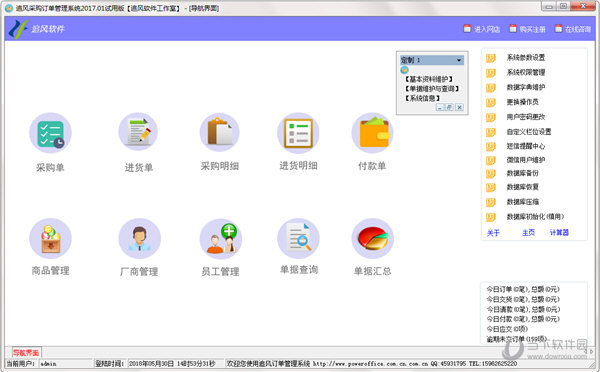Image resolution: width=600 pixels, height=372 pixels.
Task: Click the 进入网店 link in header
Action: coord(481,29)
